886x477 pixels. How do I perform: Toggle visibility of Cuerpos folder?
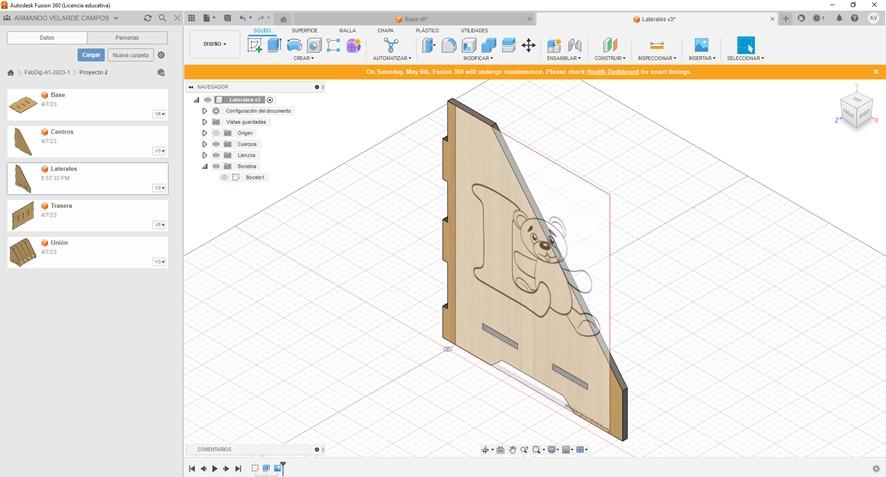point(216,144)
